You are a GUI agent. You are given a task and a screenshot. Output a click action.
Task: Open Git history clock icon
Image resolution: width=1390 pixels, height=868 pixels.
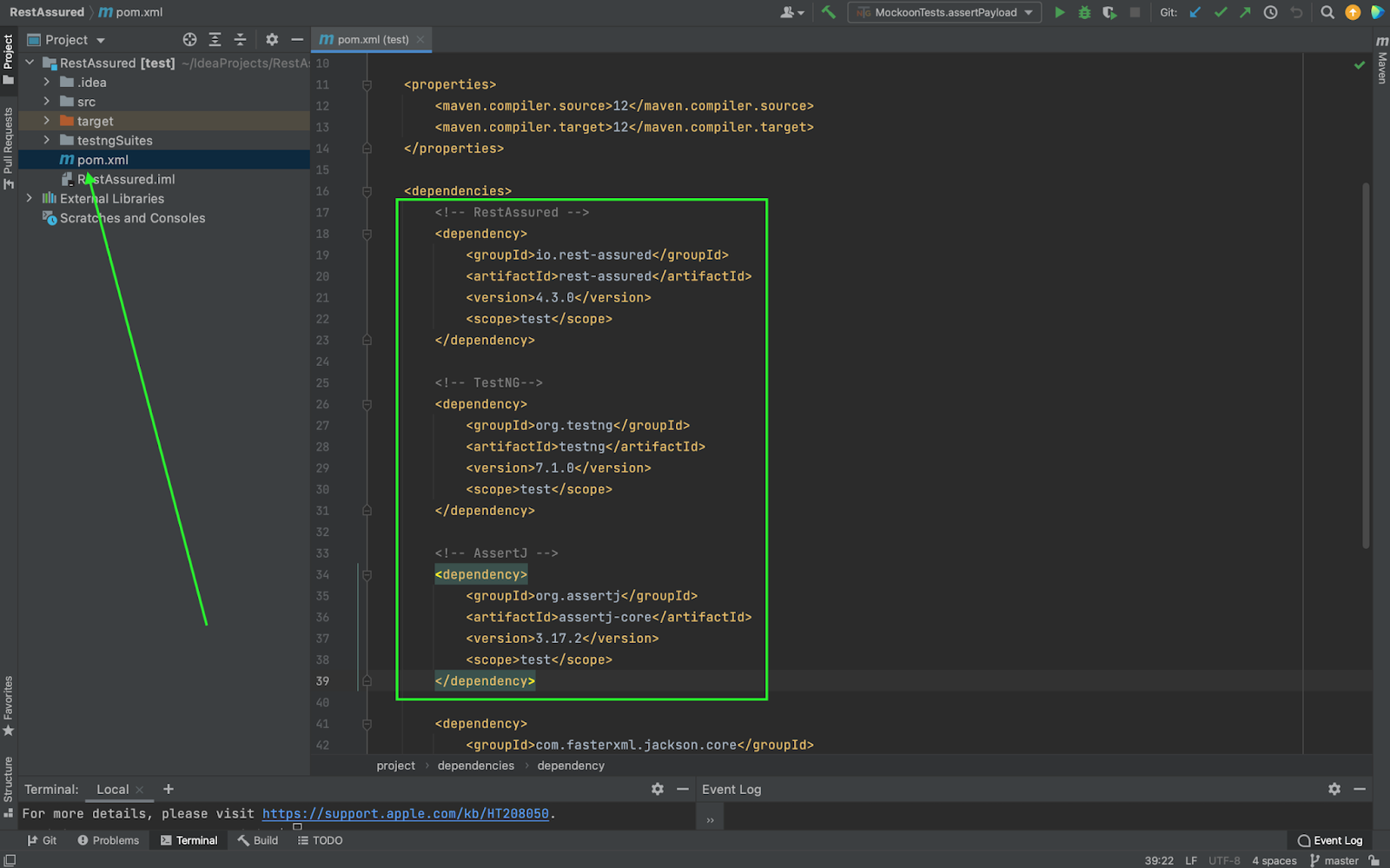(x=1270, y=12)
